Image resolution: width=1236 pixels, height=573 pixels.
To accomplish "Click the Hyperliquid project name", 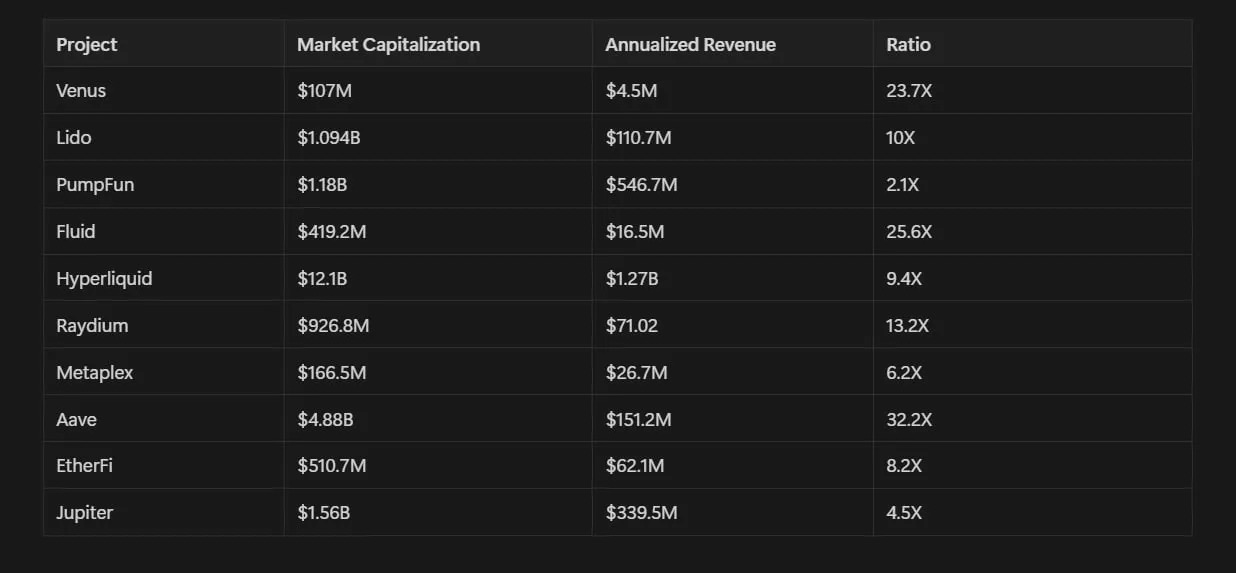I will tap(104, 279).
